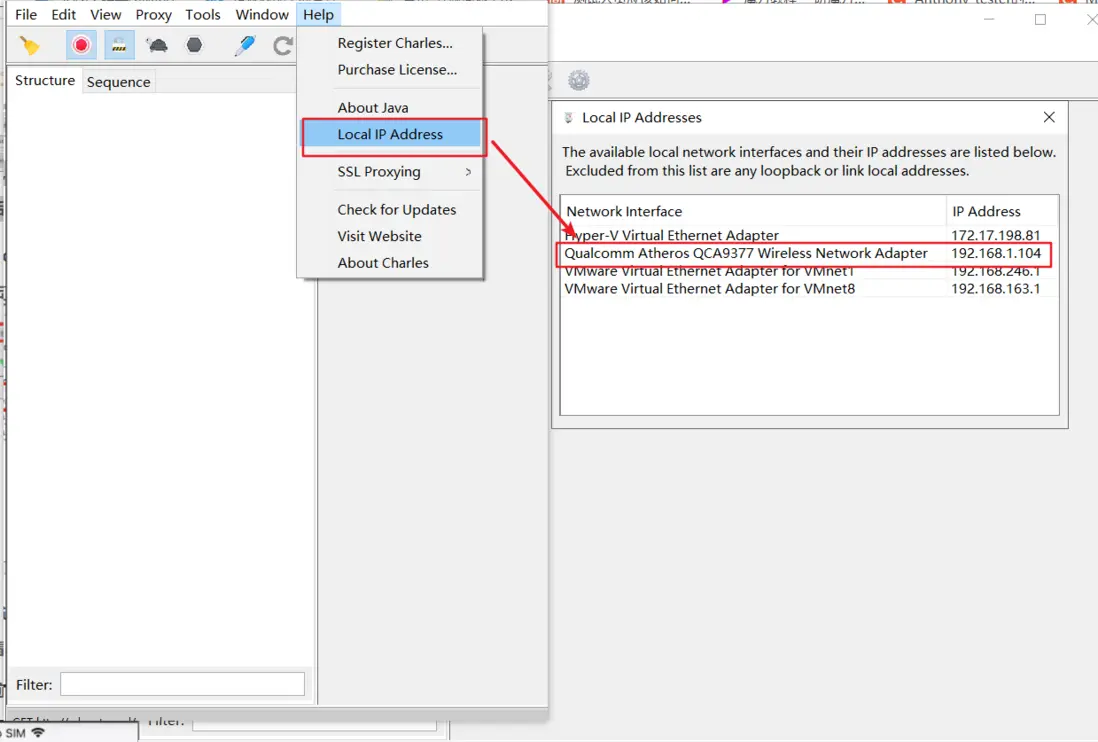Image resolution: width=1098 pixels, height=742 pixels.
Task: Click the gear settings icon behind dialog
Action: click(578, 80)
